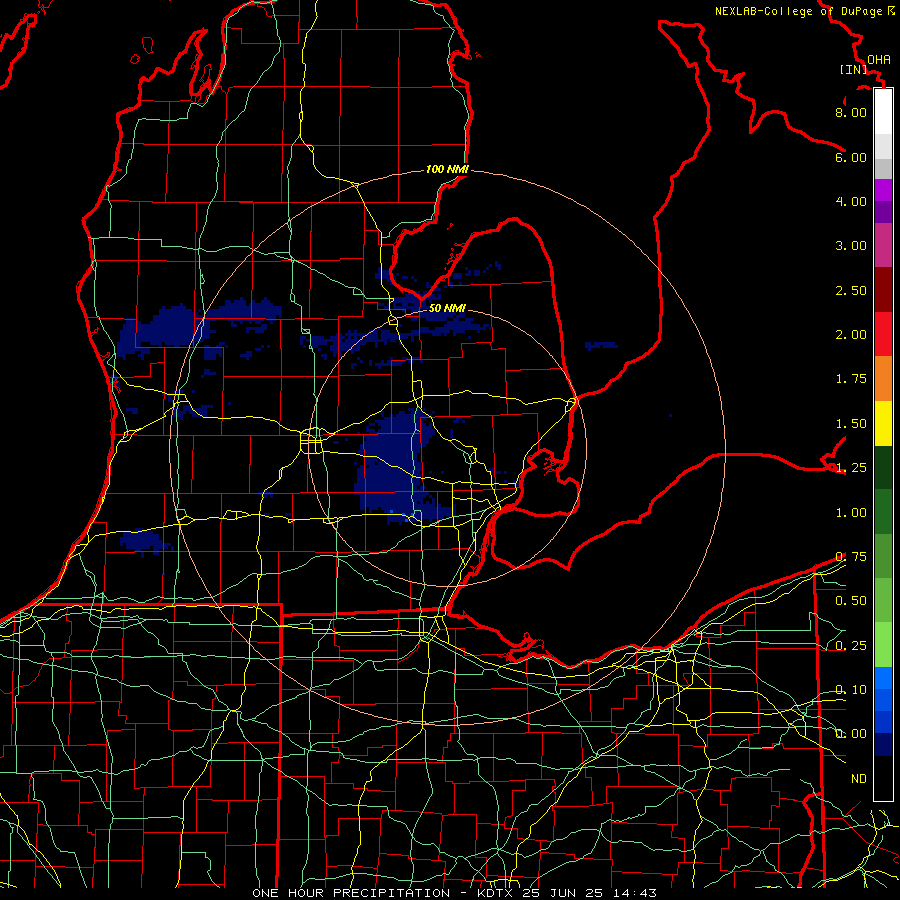
Task: Click the 100 NMI range ring label
Action: pyautogui.click(x=447, y=169)
